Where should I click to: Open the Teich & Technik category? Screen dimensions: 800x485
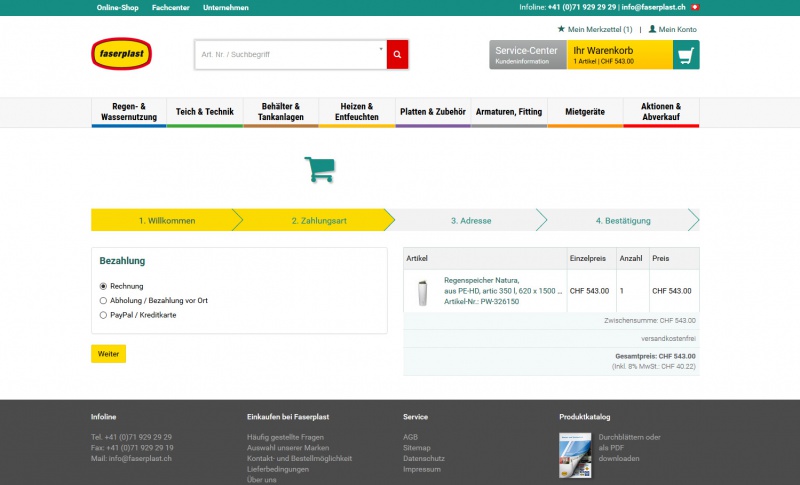coord(205,112)
